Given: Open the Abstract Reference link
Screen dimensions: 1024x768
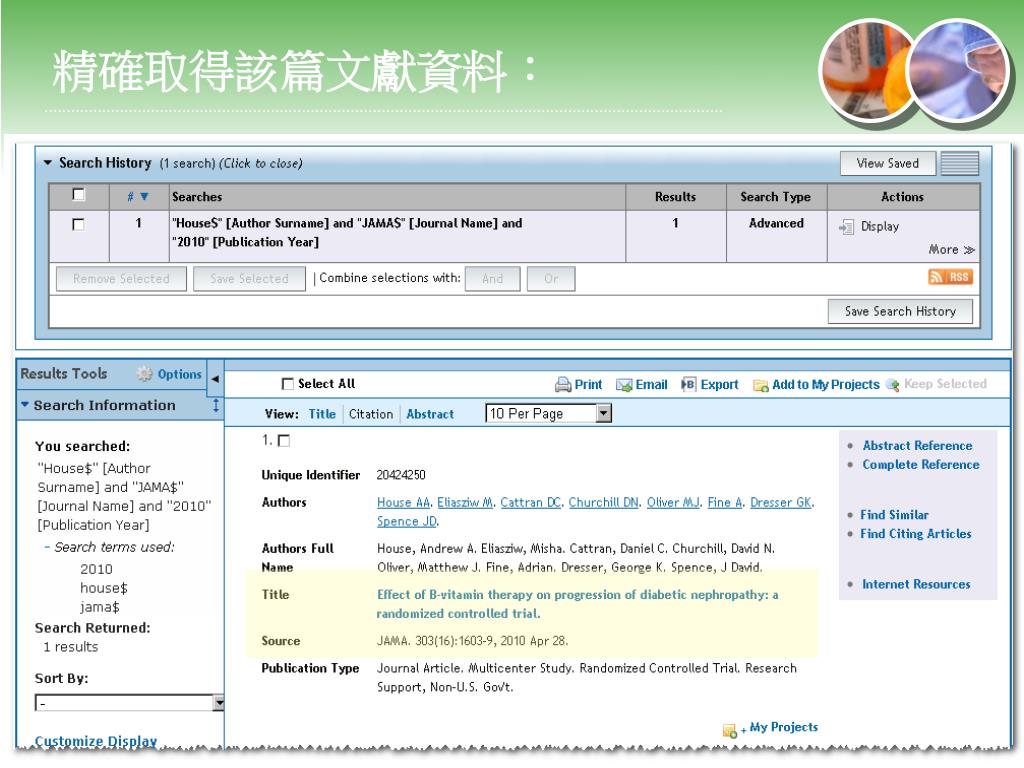Looking at the screenshot, I should pos(917,445).
